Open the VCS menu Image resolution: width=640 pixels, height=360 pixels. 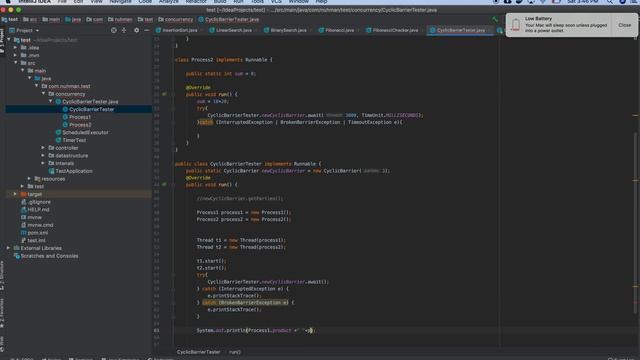click(x=276, y=2)
